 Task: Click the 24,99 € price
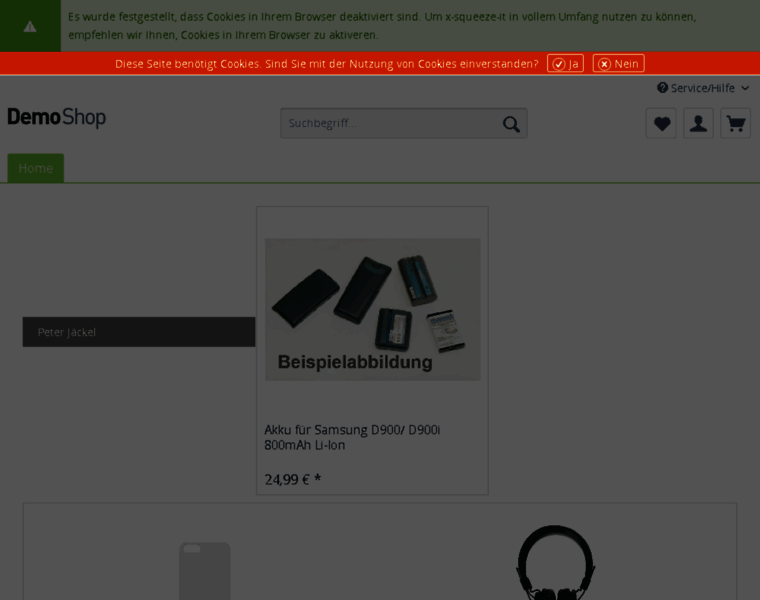point(293,480)
